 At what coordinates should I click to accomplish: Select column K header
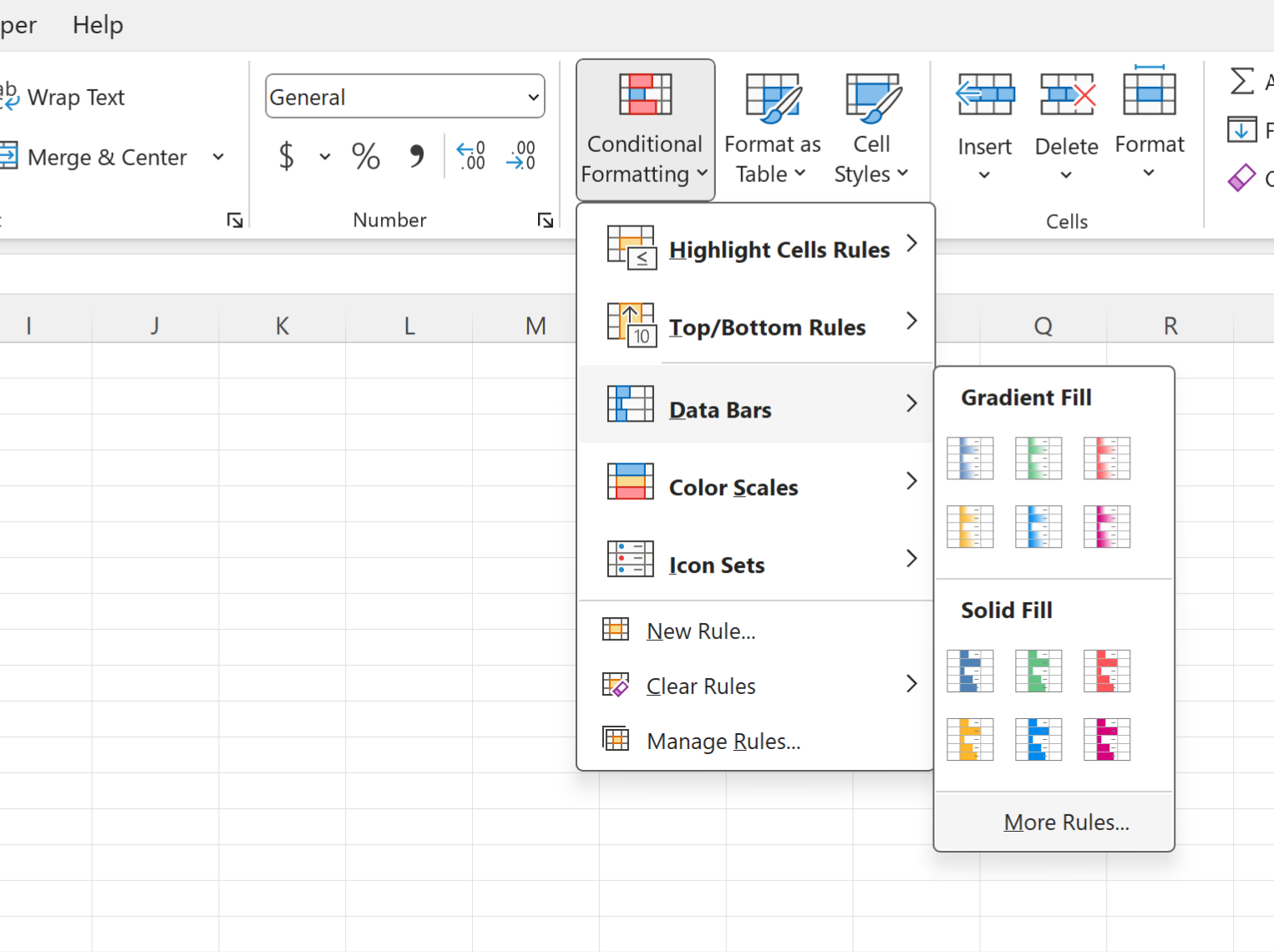pyautogui.click(x=282, y=326)
